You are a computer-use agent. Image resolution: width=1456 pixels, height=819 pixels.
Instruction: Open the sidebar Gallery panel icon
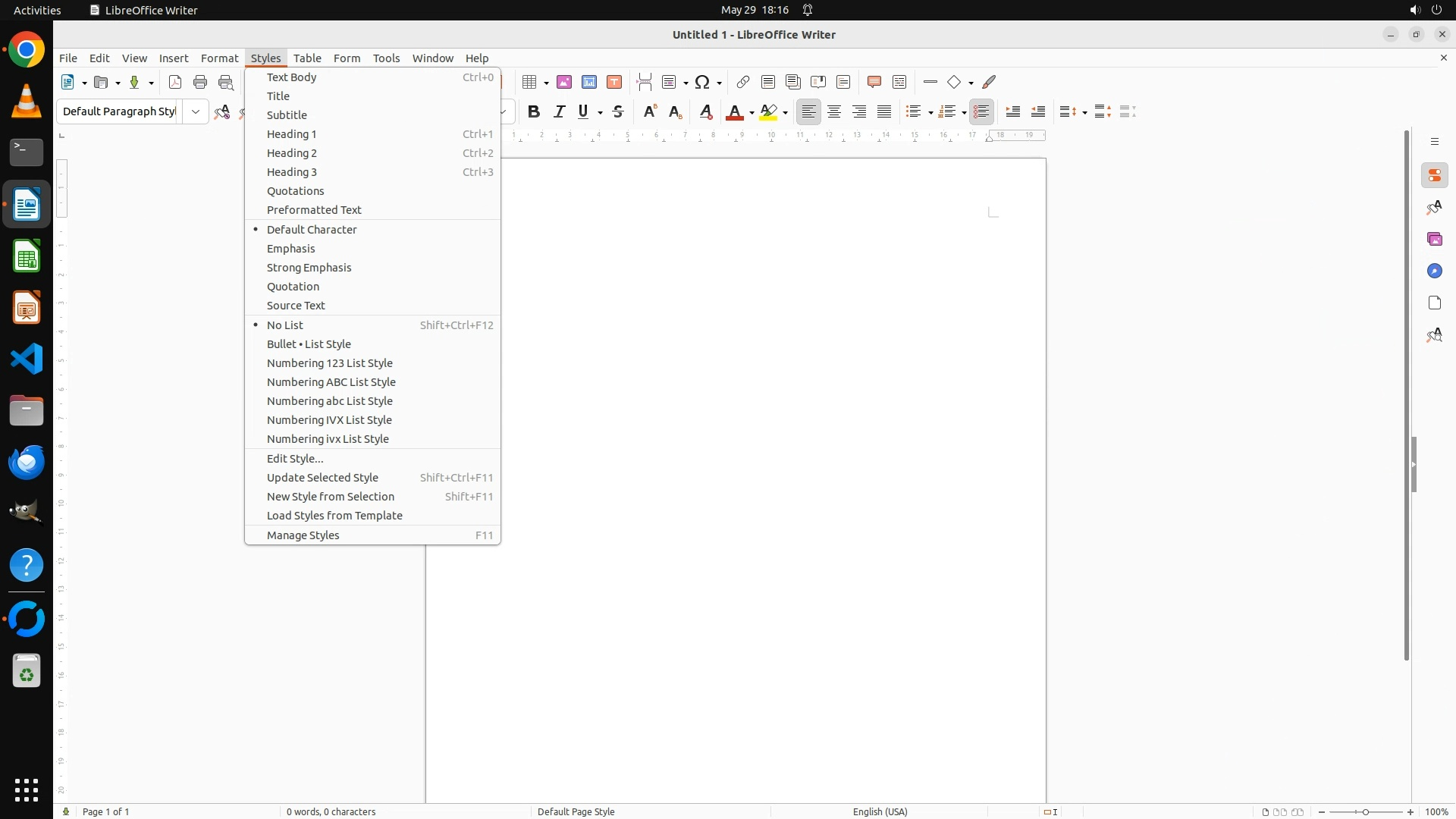pos(1434,239)
